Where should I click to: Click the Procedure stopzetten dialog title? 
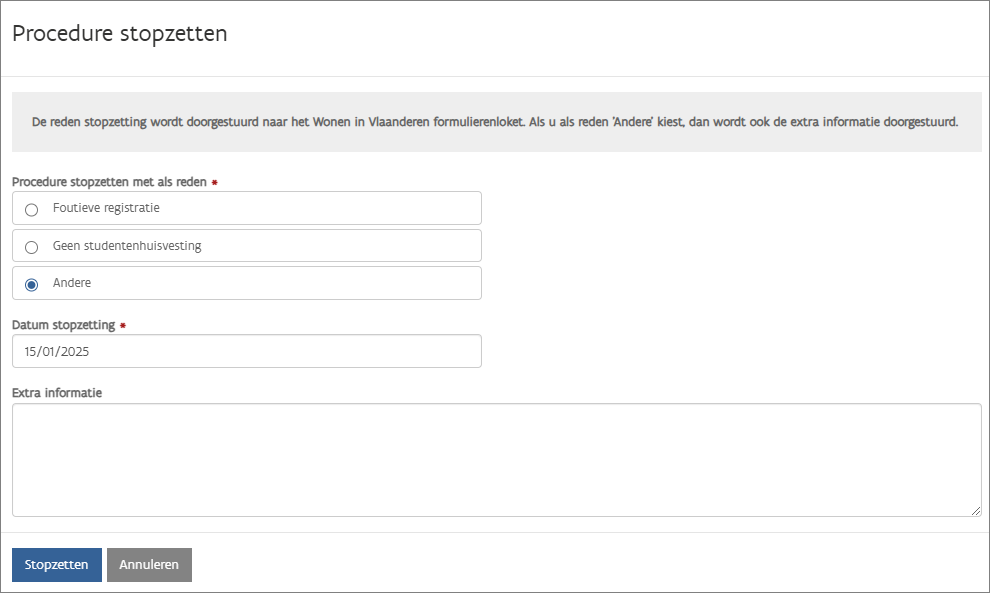coord(120,34)
